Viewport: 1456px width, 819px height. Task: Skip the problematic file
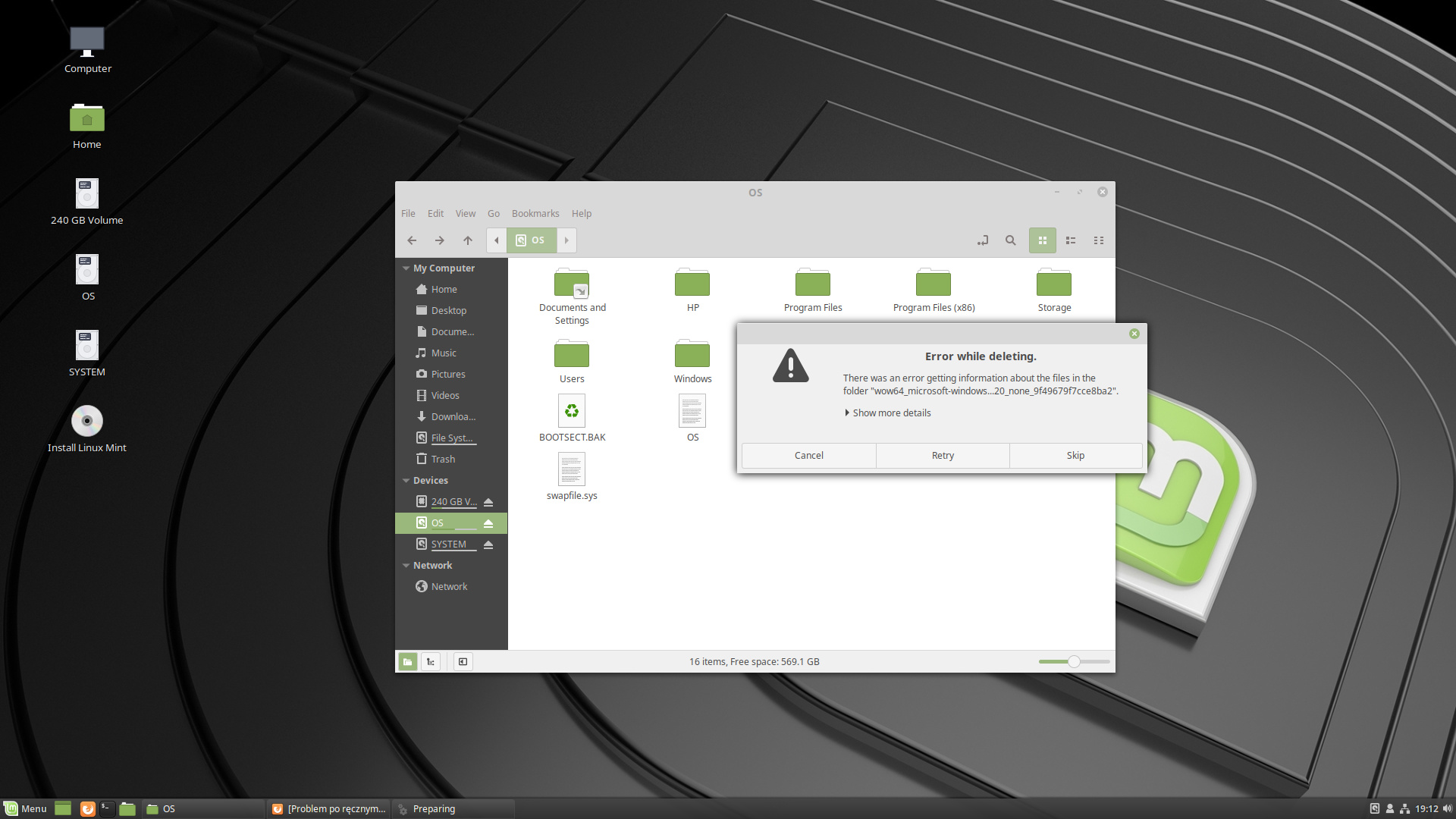pos(1075,456)
